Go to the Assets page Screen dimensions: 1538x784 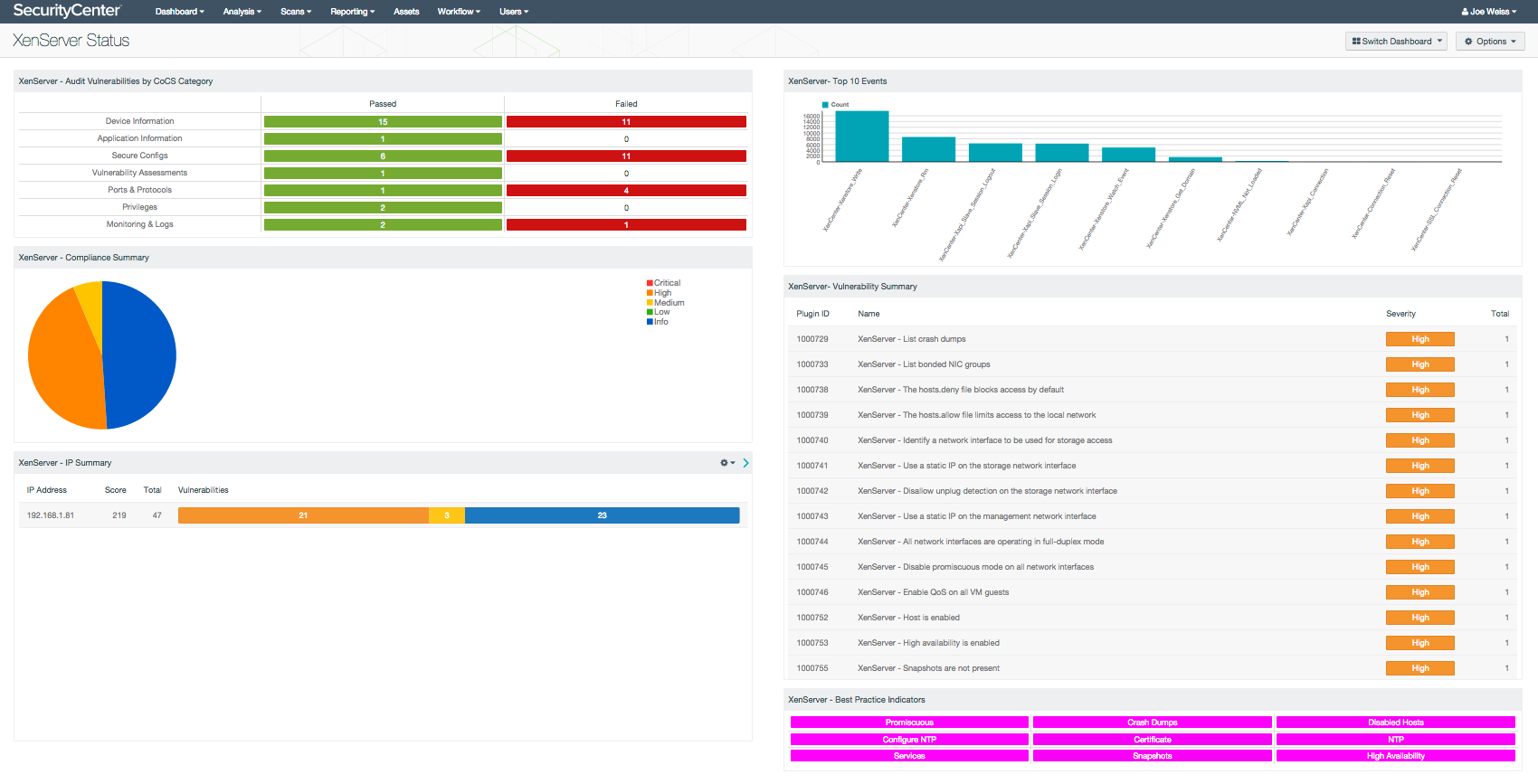pos(406,12)
